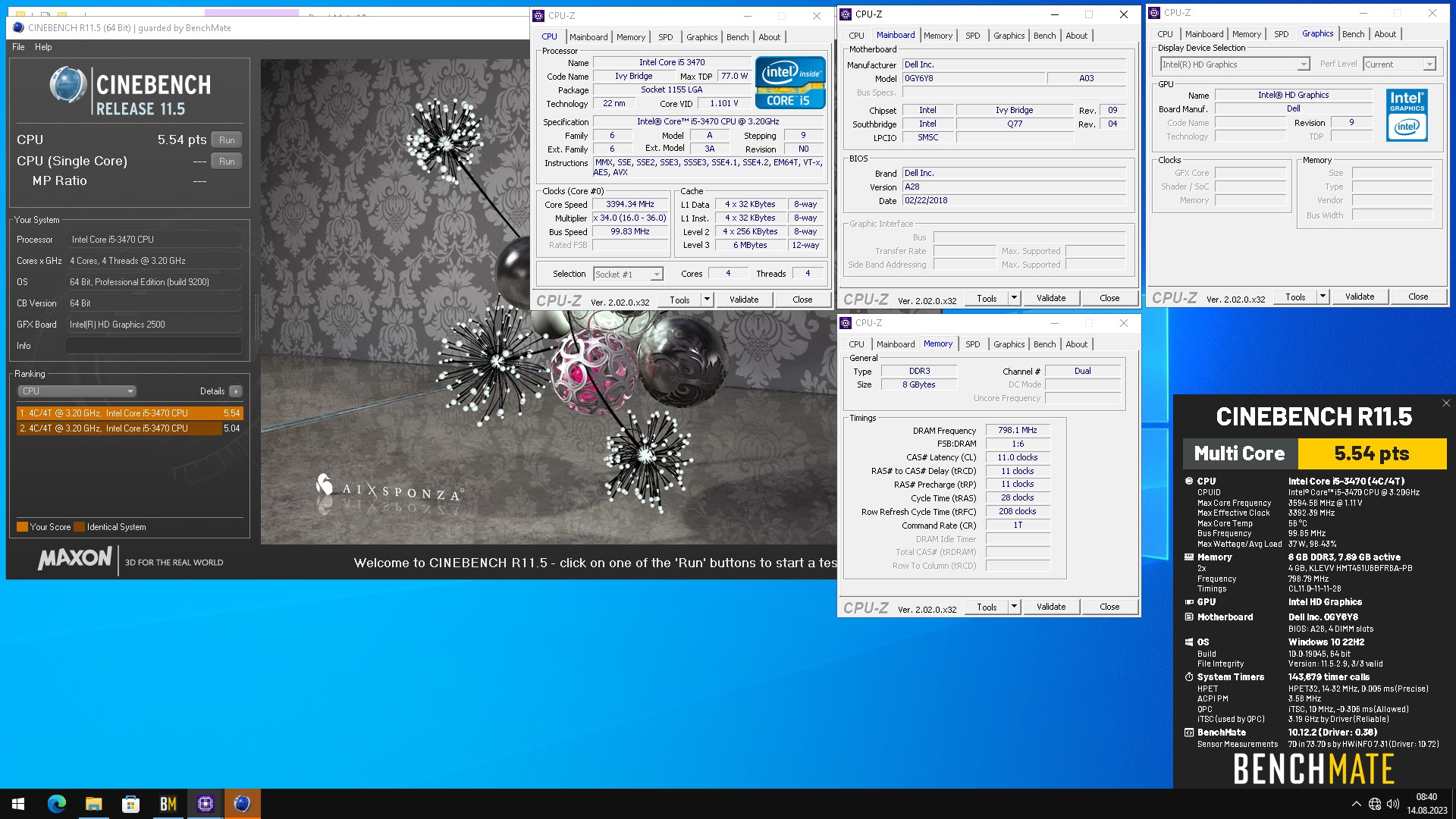
Task: Click the CPU-Z title icon of the Graphics window
Action: point(1154,13)
